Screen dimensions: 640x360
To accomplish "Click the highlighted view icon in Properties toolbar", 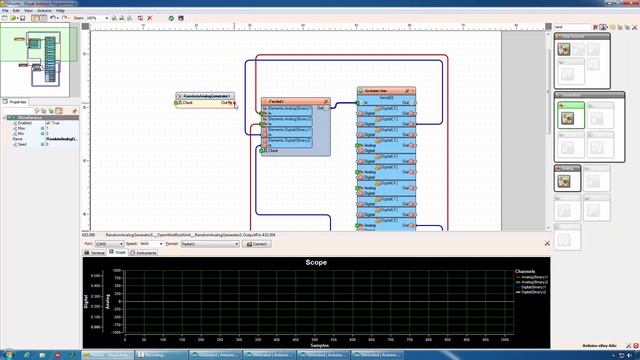I will [x=59, y=111].
